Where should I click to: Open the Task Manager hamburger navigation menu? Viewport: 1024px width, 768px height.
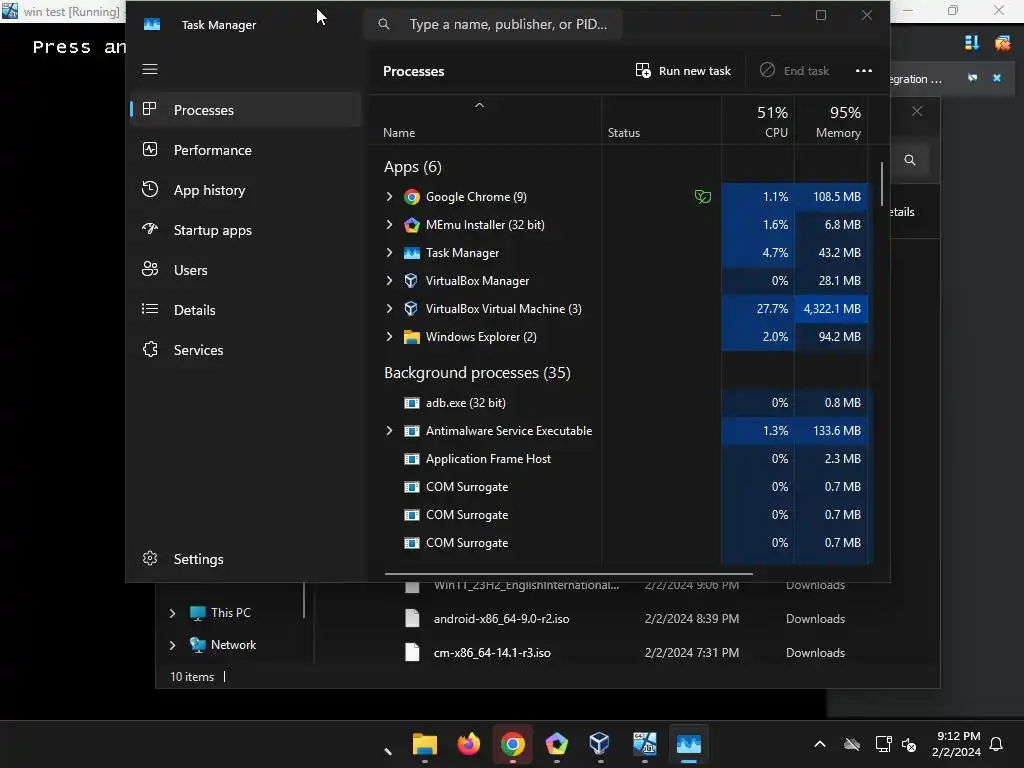150,69
